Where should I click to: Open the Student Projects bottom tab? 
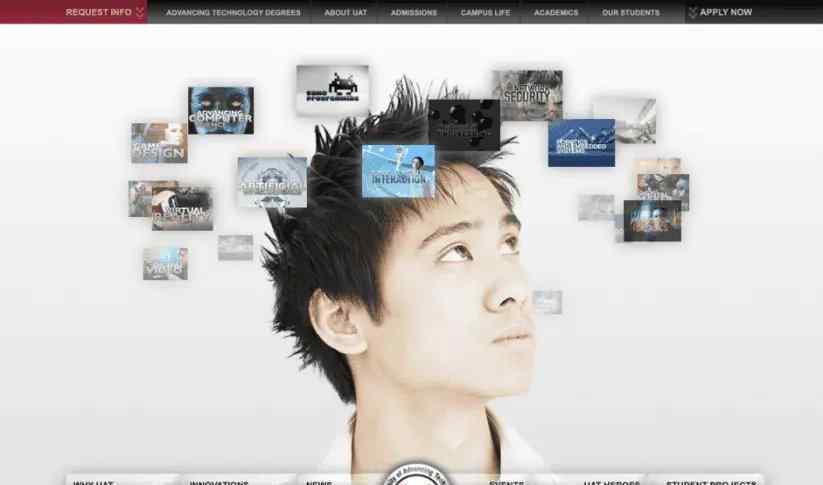point(711,482)
